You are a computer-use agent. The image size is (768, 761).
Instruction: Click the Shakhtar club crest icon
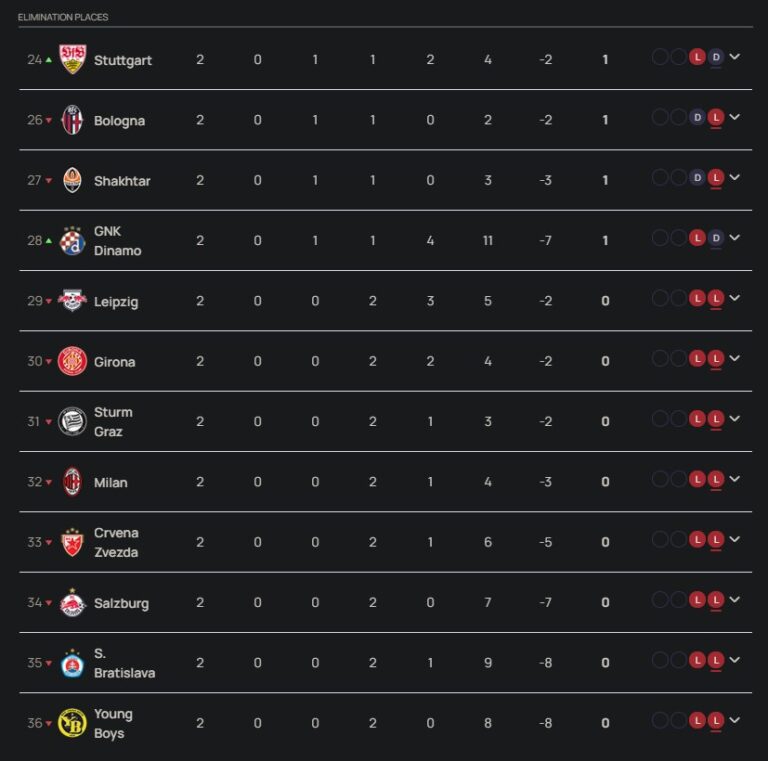[x=72, y=180]
